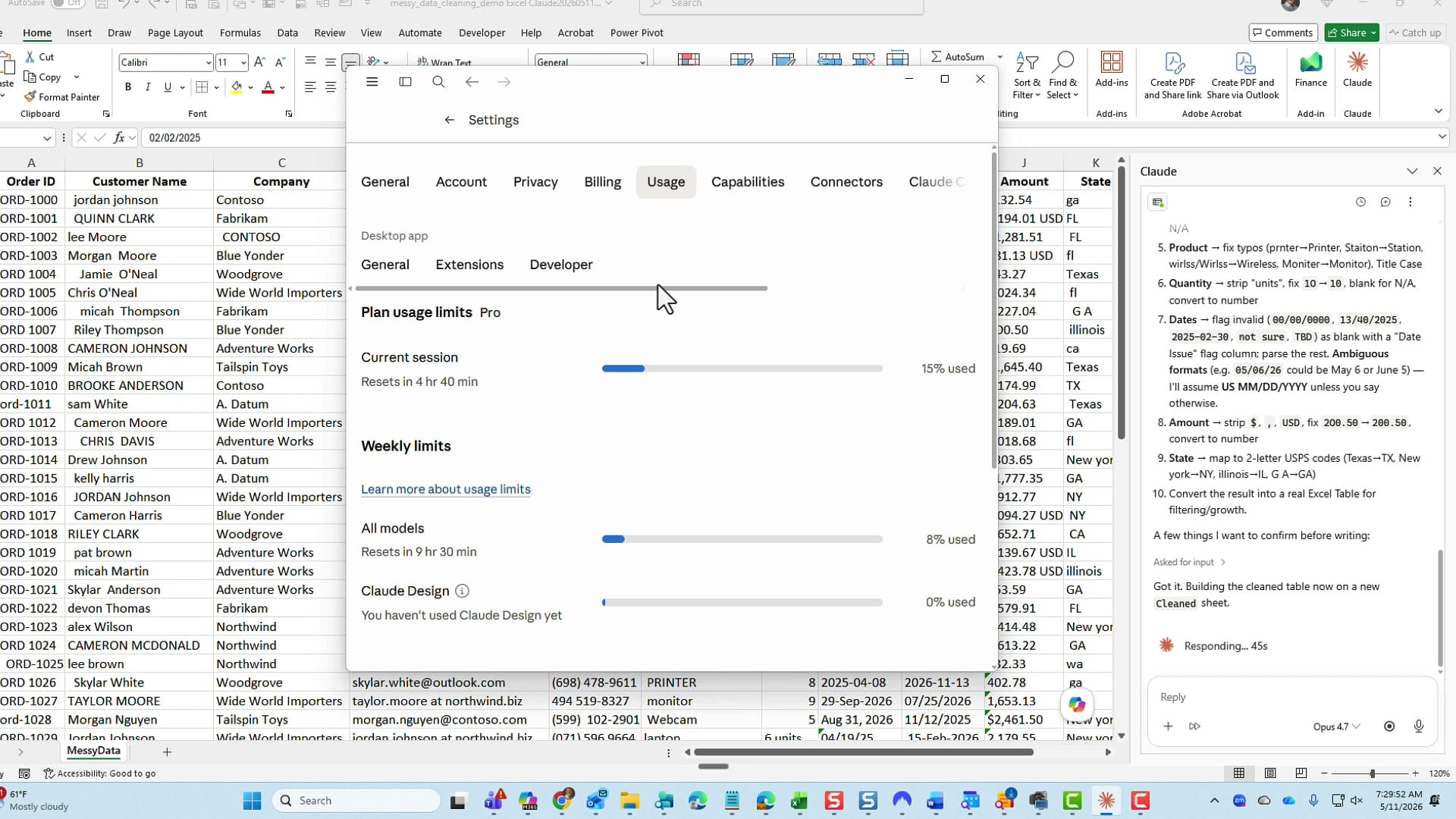Open the three-dot more menu in Claude pane

(x=1410, y=202)
